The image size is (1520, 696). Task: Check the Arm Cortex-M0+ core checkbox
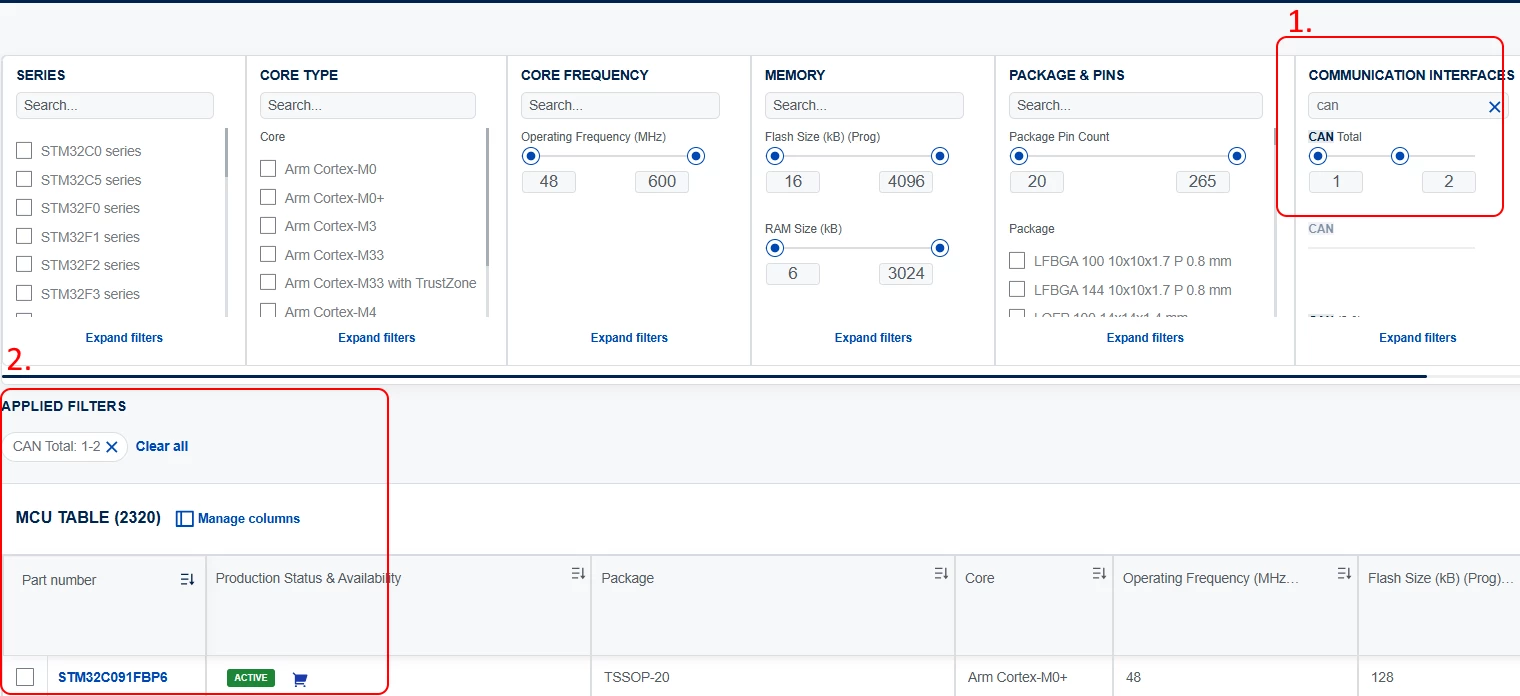pos(268,197)
